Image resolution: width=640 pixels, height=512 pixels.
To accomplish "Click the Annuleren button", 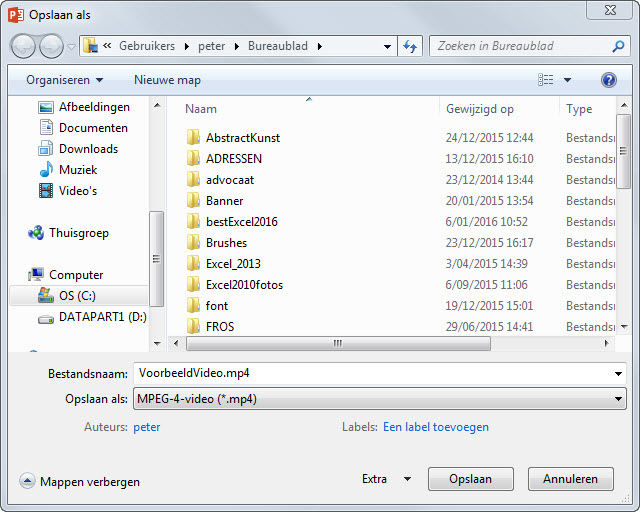I will pos(571,479).
